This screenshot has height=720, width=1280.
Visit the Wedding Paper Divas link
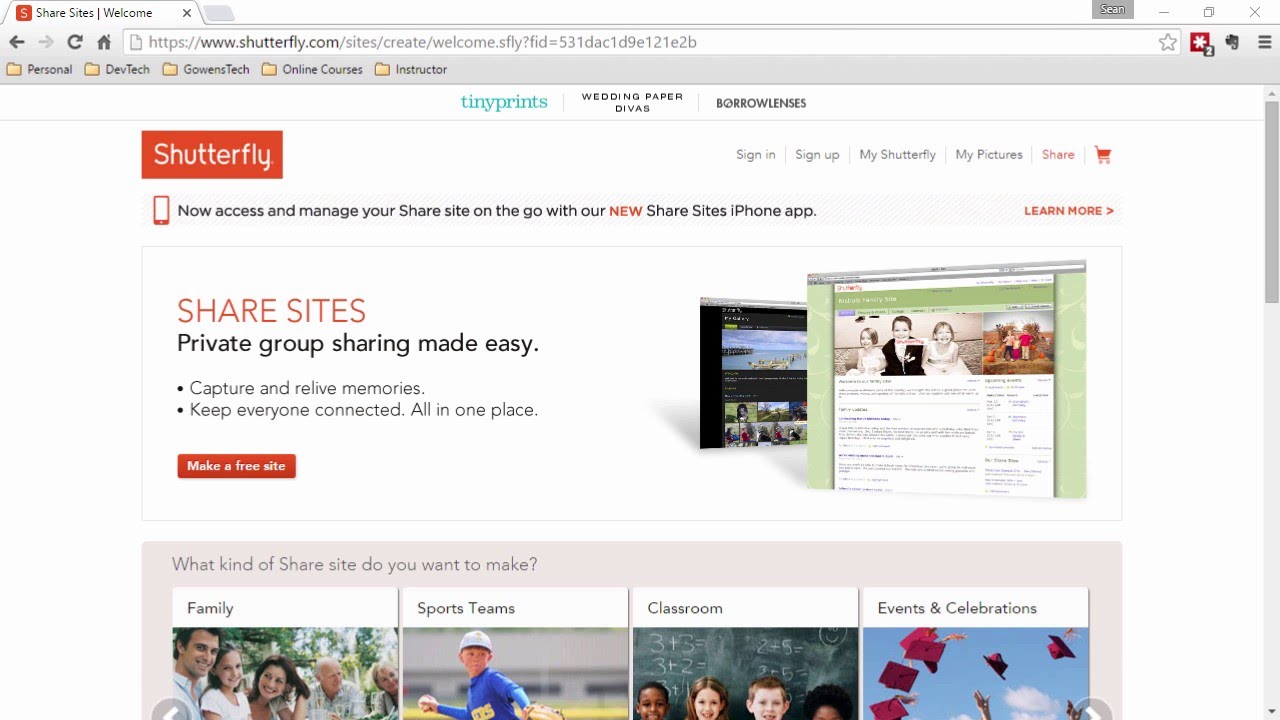click(632, 102)
